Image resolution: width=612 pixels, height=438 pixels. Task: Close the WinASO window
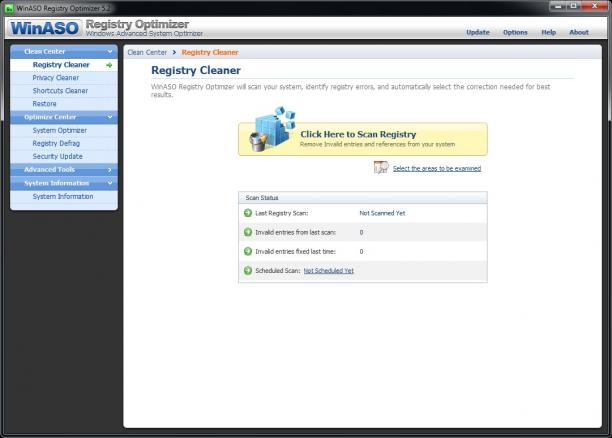click(x=594, y=6)
